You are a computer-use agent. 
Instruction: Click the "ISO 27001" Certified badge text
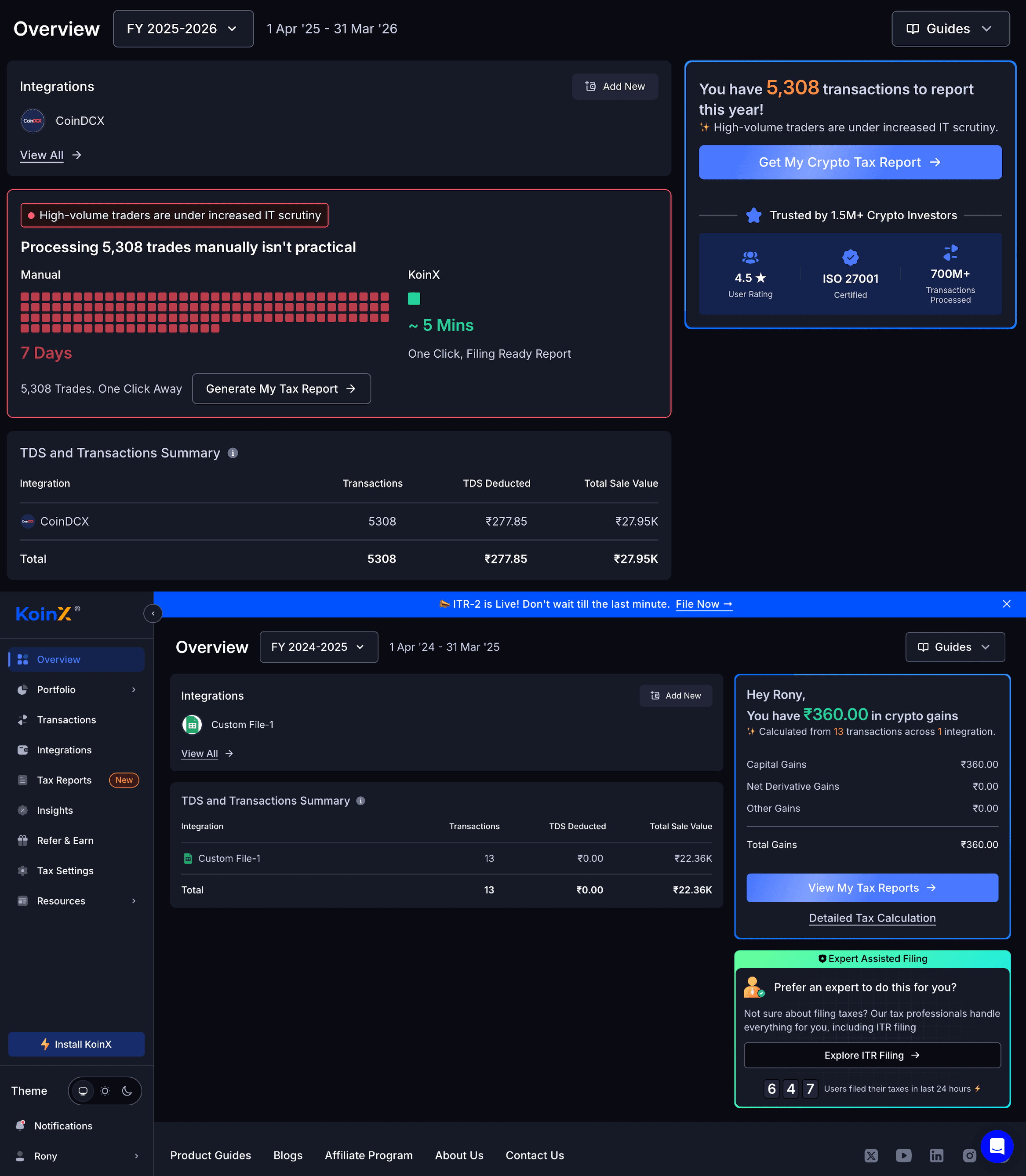click(x=850, y=279)
